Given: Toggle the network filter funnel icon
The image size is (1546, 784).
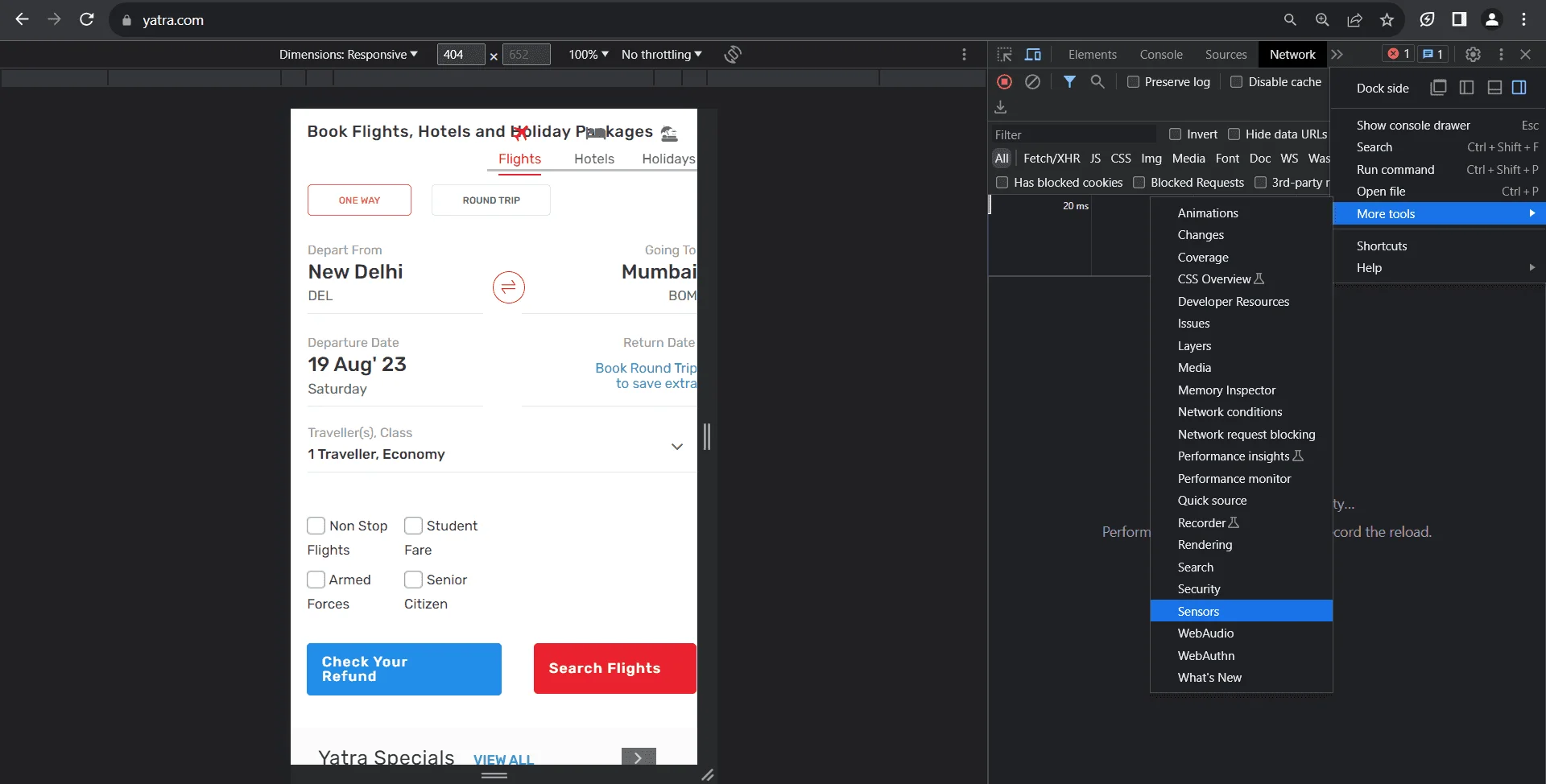Looking at the screenshot, I should (x=1069, y=81).
